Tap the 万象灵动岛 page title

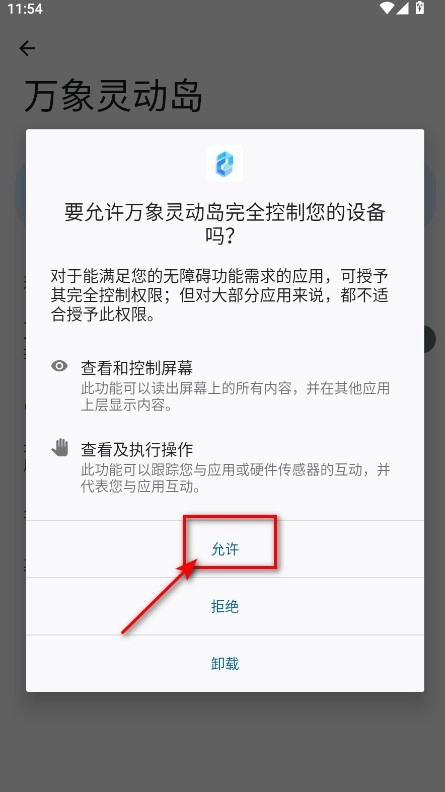[x=114, y=95]
